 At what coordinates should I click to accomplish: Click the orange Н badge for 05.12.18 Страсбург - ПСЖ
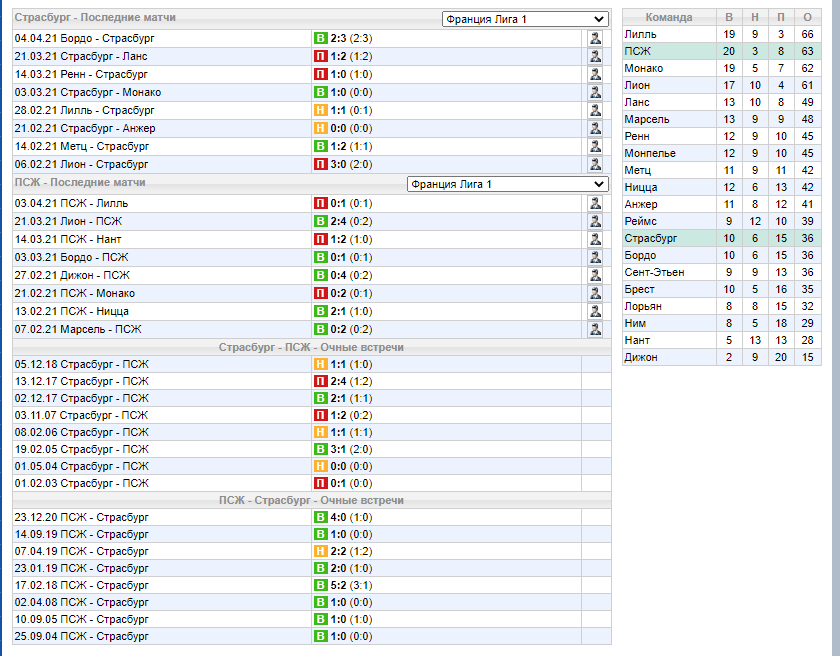coord(320,364)
